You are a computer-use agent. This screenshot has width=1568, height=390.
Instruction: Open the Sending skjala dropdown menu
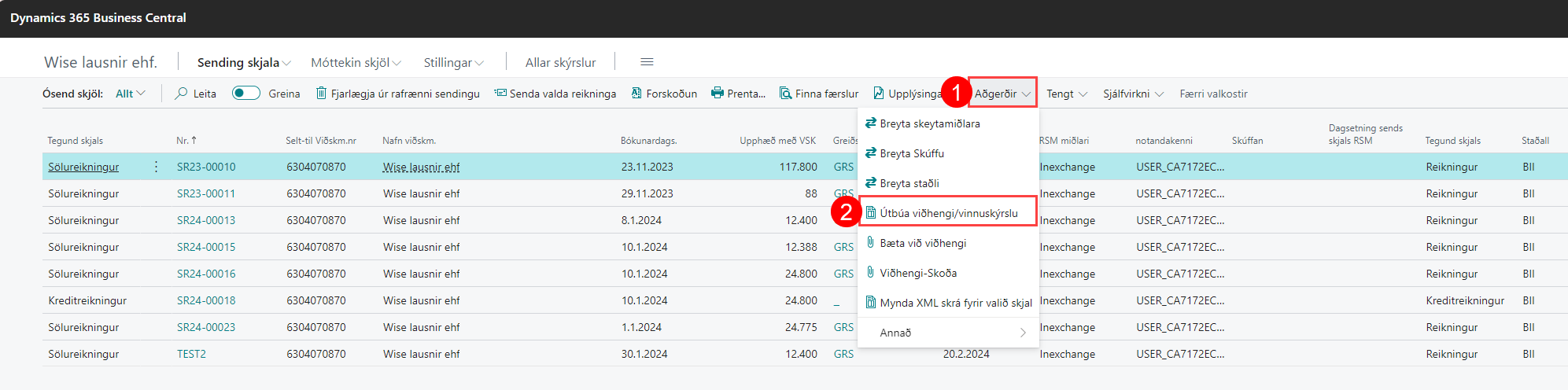pos(244,63)
